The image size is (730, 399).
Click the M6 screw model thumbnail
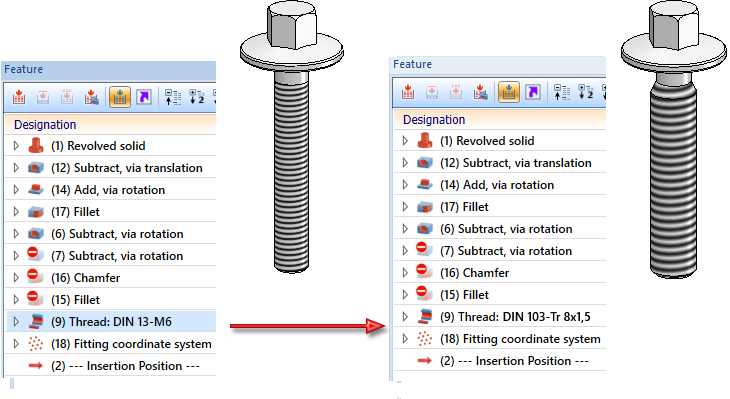tap(292, 136)
